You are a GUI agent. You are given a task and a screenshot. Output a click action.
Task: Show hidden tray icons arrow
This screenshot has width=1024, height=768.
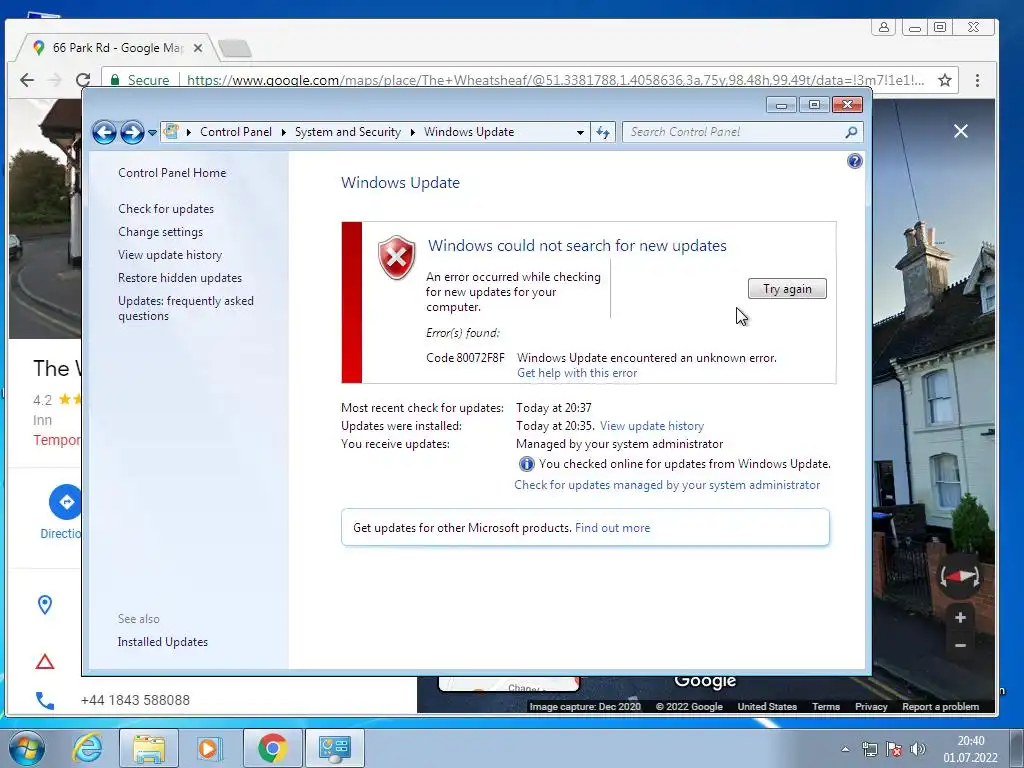(x=845, y=749)
